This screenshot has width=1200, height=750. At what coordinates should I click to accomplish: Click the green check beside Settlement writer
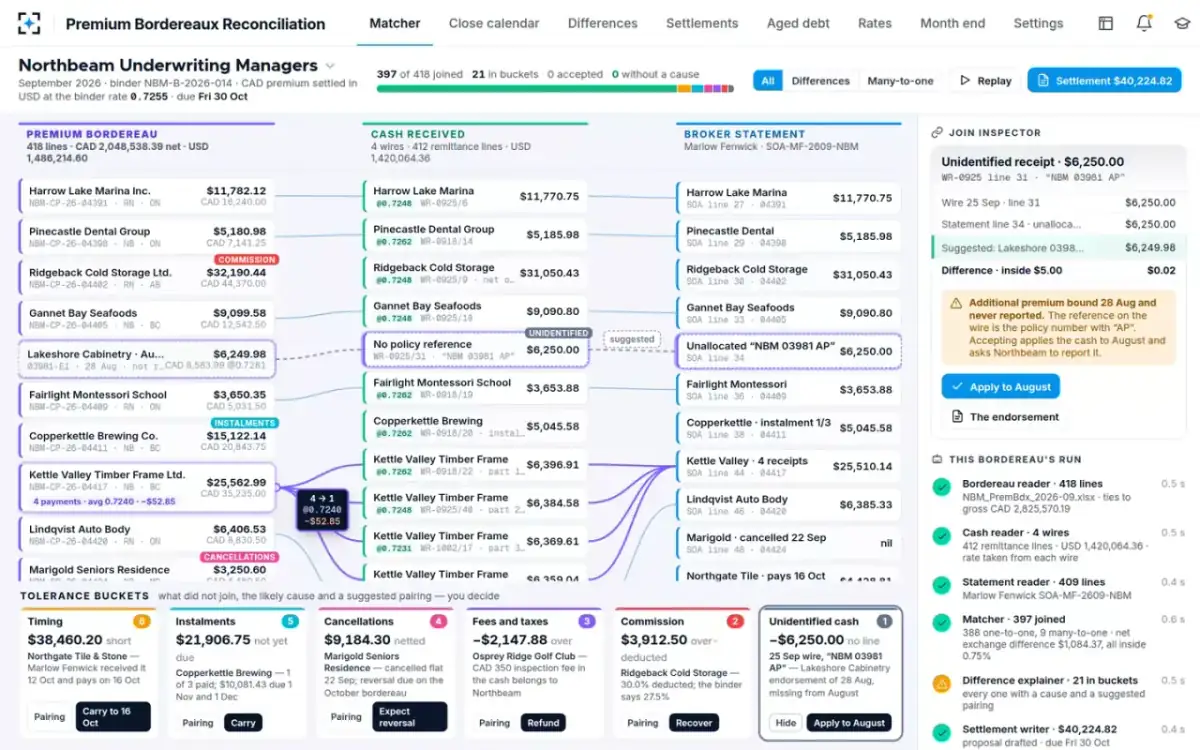(x=941, y=733)
